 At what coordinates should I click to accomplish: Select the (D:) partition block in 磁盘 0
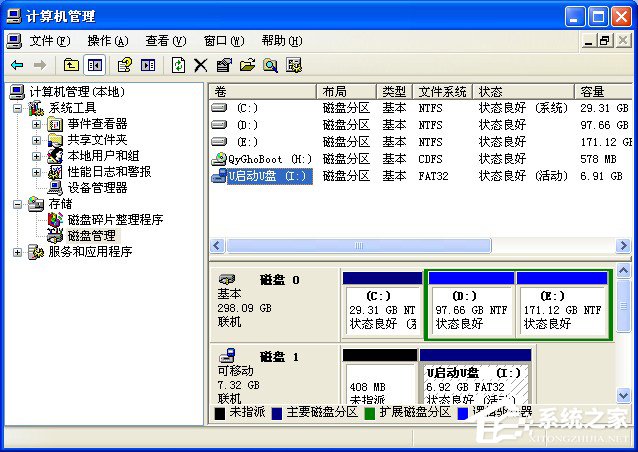point(471,310)
